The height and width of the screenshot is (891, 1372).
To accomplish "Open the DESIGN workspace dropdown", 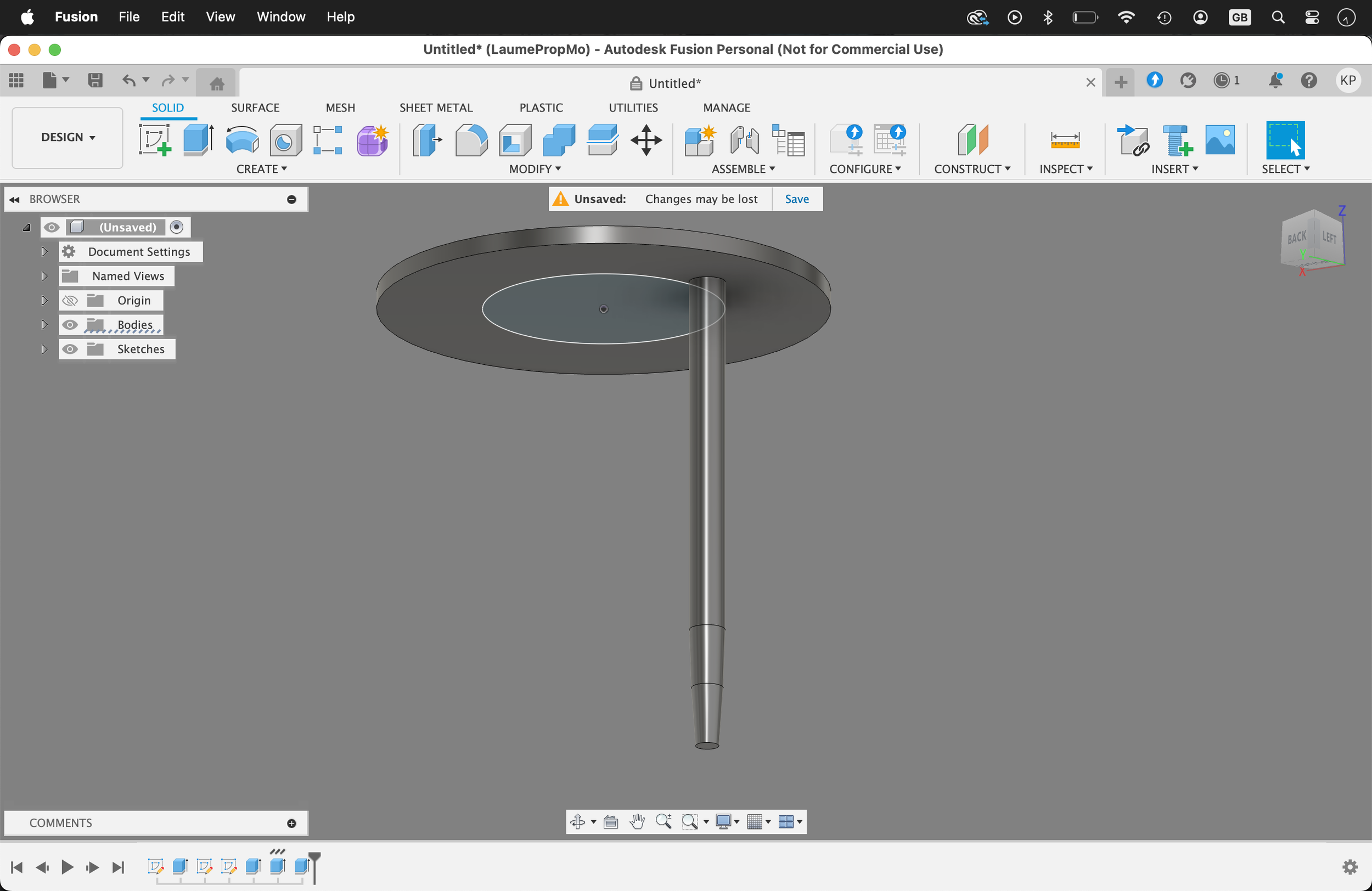I will click(x=68, y=137).
